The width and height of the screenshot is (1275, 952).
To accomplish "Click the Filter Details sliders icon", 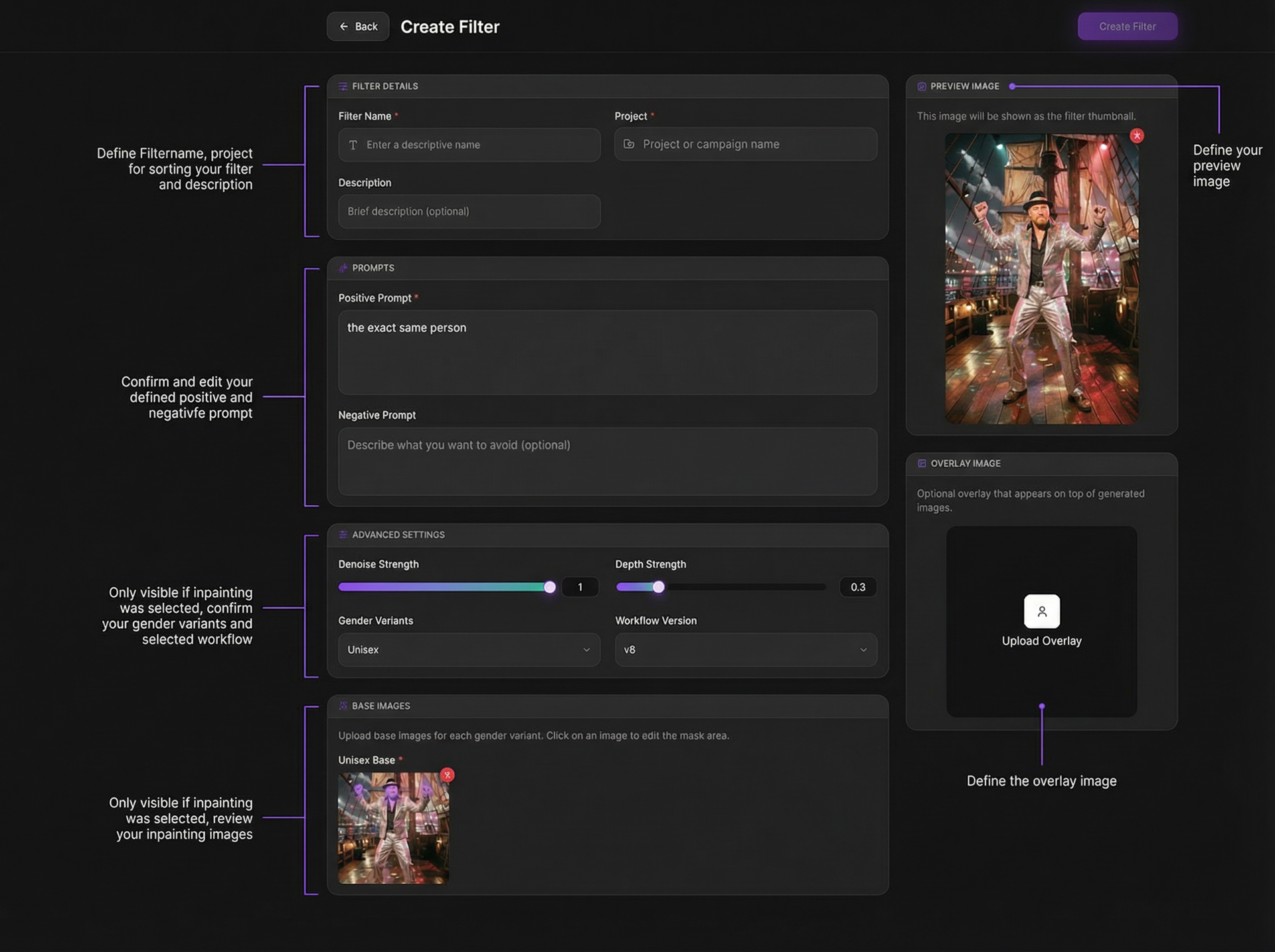I will [x=343, y=86].
